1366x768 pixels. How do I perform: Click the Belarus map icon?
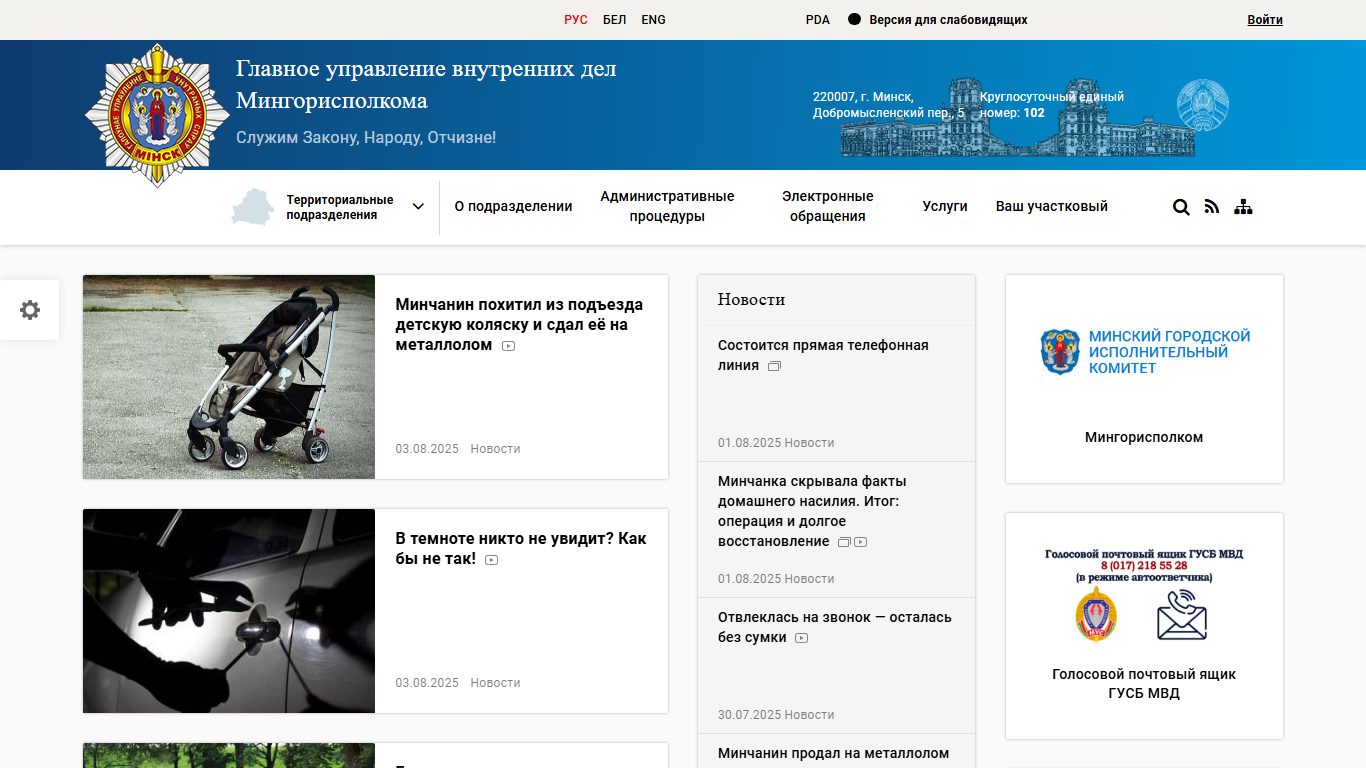(x=252, y=207)
